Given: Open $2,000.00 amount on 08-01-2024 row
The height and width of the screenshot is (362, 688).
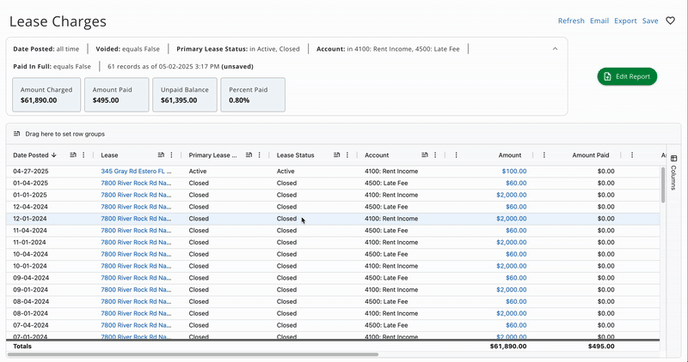Looking at the screenshot, I should click(512, 313).
